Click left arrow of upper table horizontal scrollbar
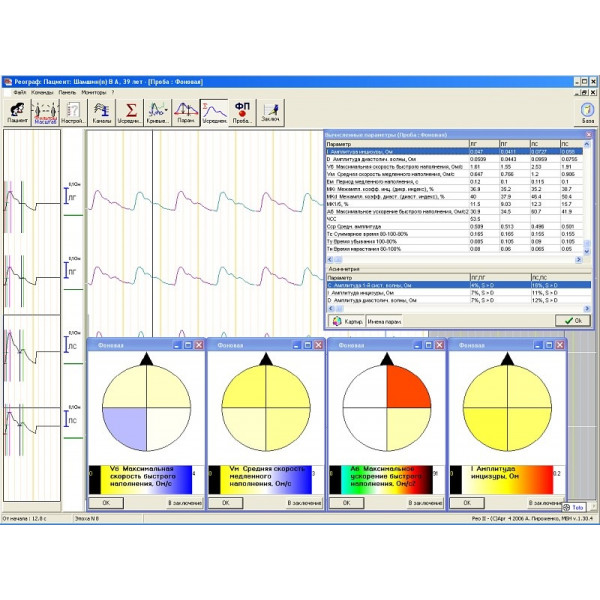The image size is (600, 600). click(x=330, y=259)
